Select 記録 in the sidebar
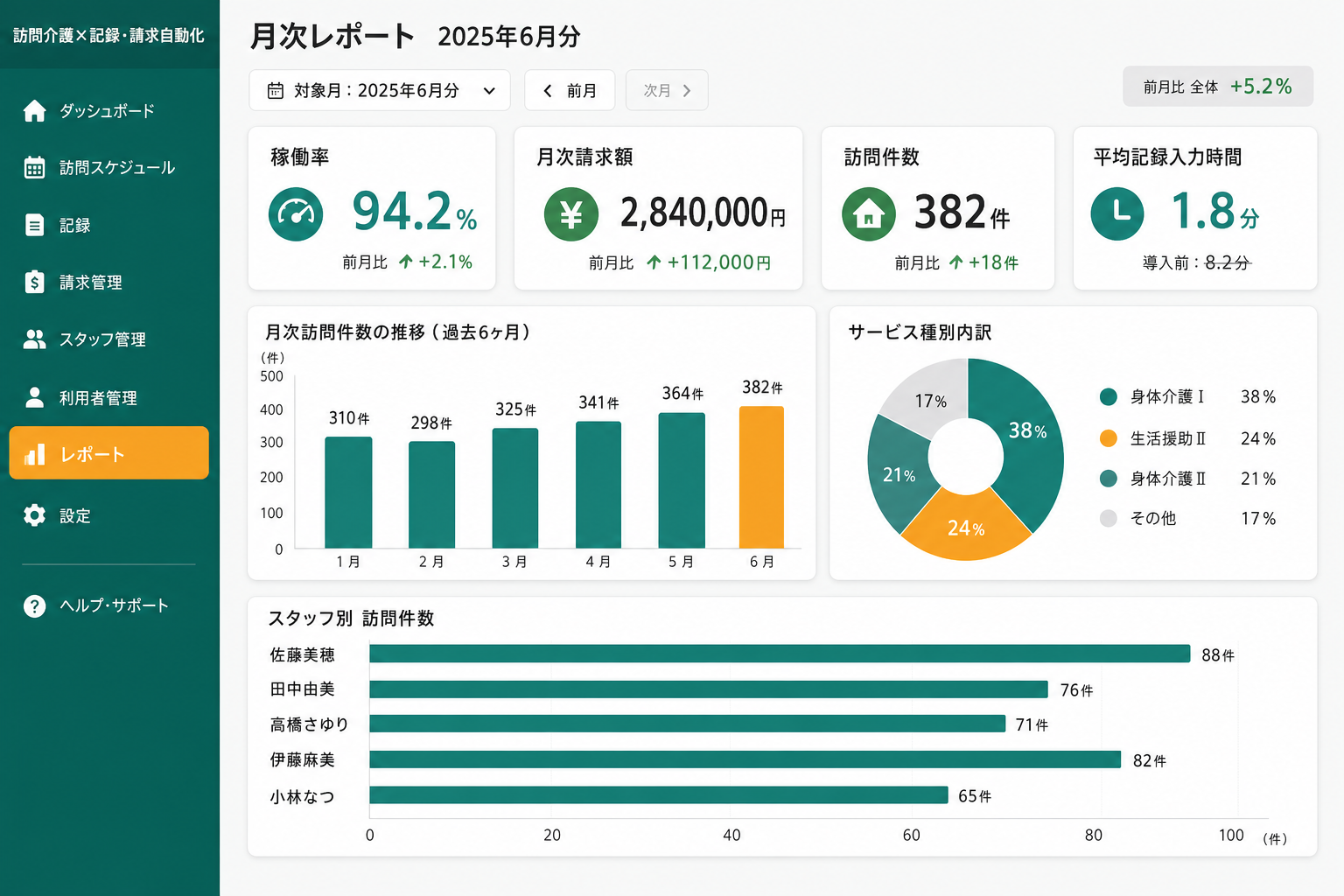 click(x=108, y=225)
